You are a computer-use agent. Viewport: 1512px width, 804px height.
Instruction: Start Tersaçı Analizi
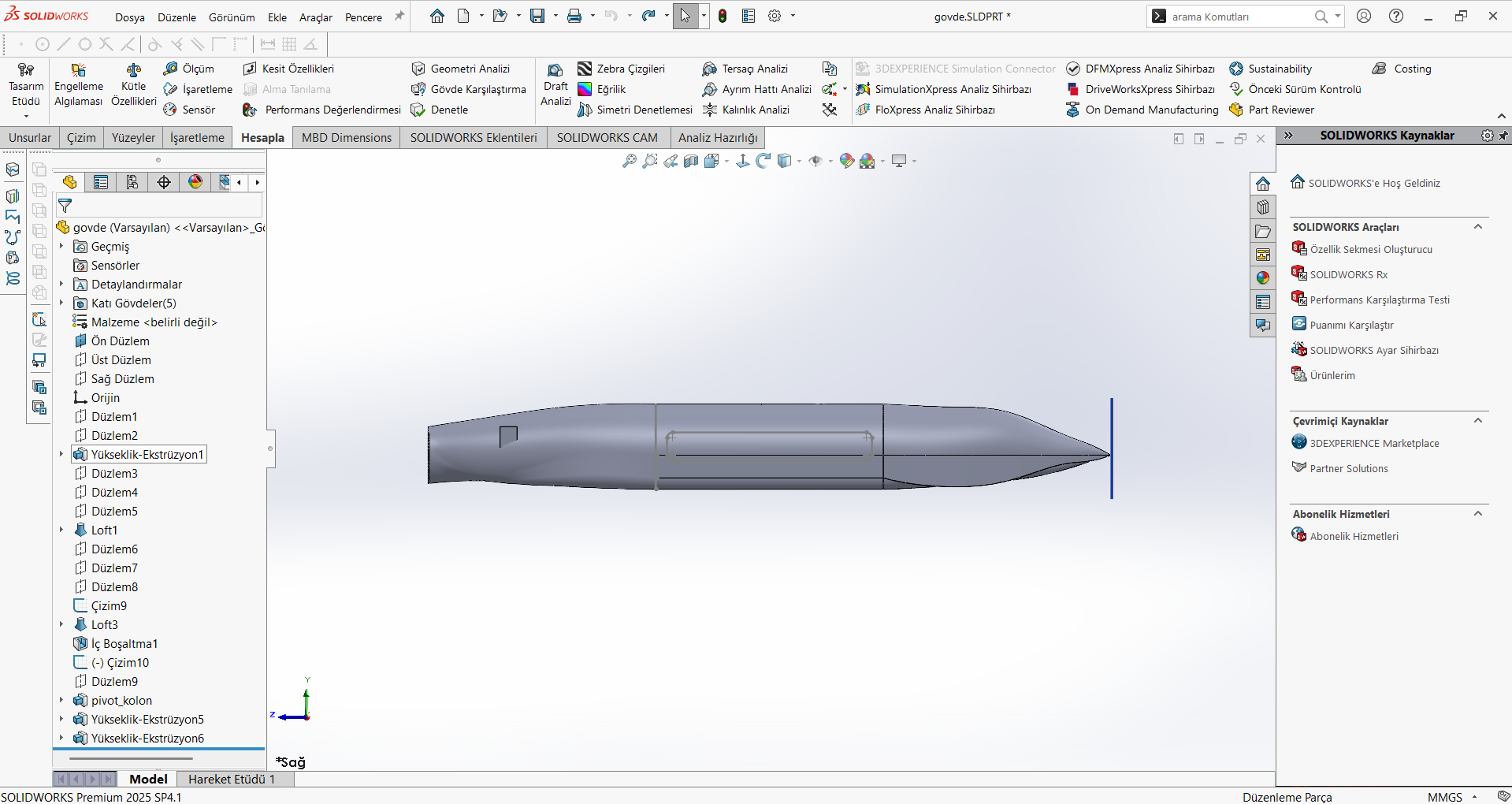(x=745, y=69)
